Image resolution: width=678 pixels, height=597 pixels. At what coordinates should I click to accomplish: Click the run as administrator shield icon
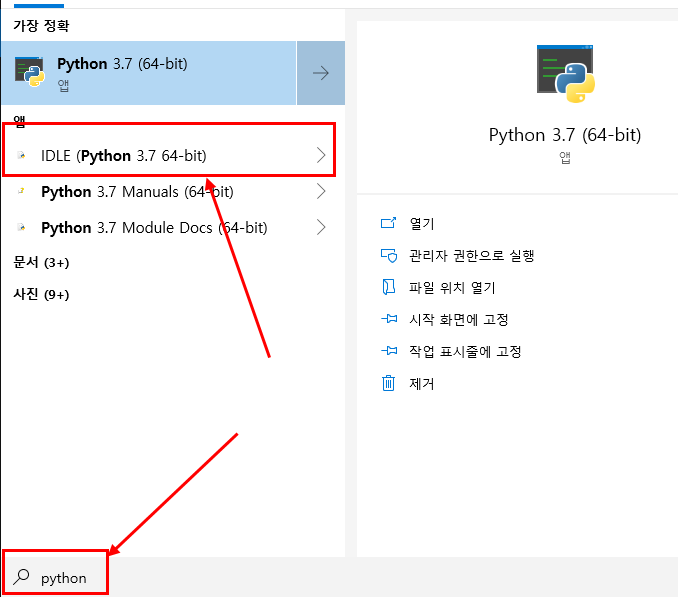tap(389, 255)
